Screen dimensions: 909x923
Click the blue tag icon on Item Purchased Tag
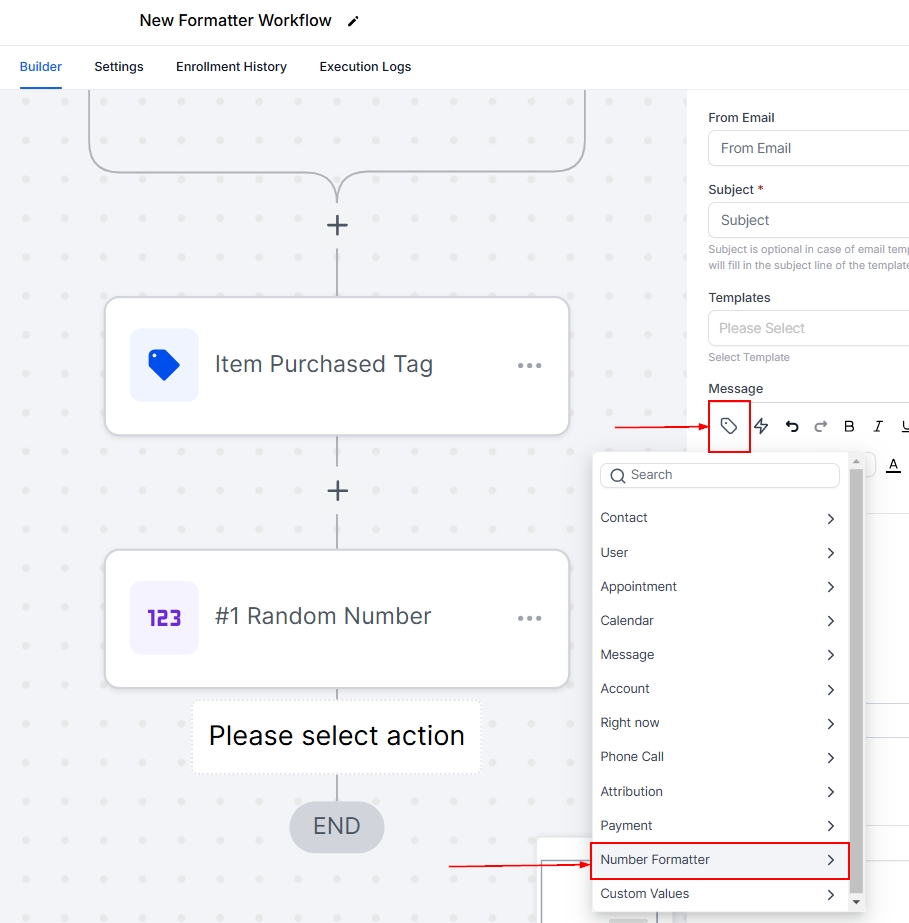[x=164, y=365]
